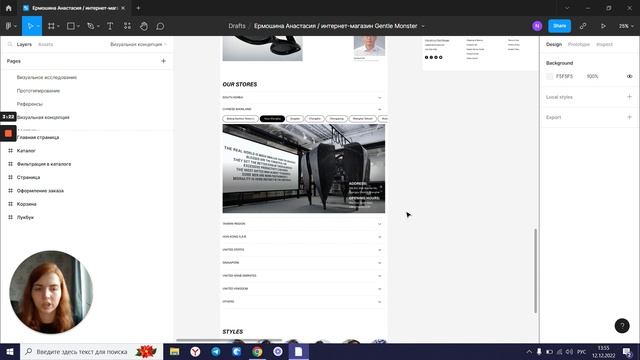
Task: Open page Прототипирование
Action: tap(38, 91)
